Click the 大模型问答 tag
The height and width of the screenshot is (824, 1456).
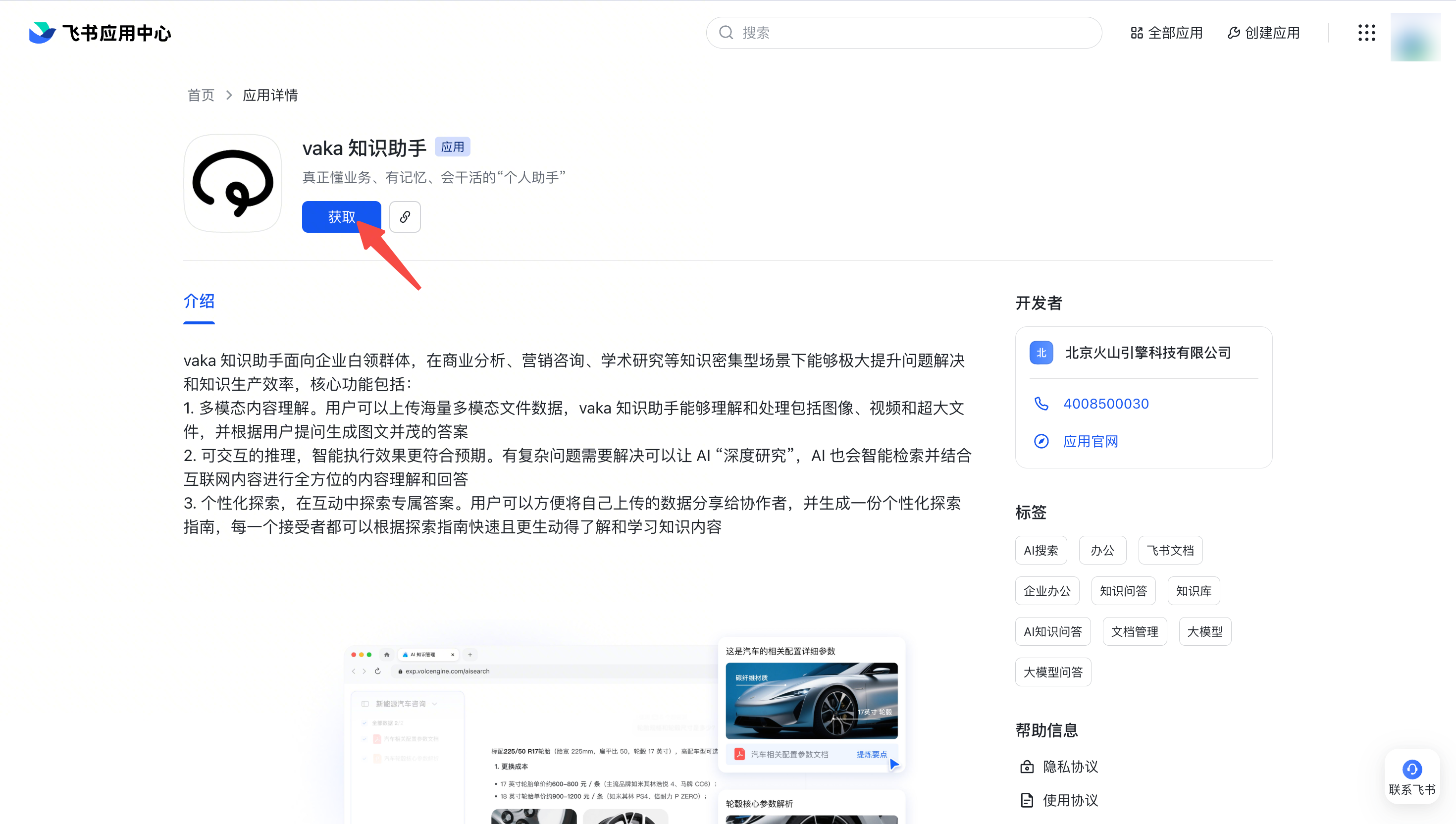1053,672
